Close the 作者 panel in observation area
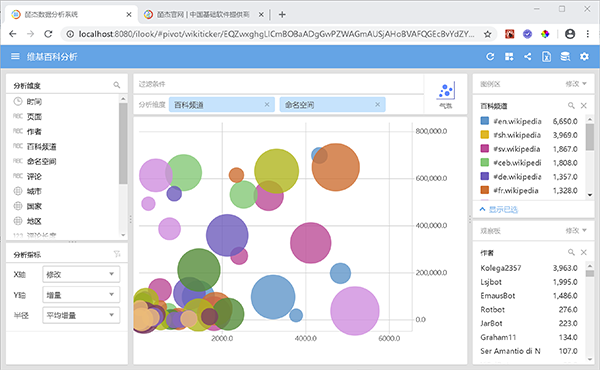 [x=584, y=252]
